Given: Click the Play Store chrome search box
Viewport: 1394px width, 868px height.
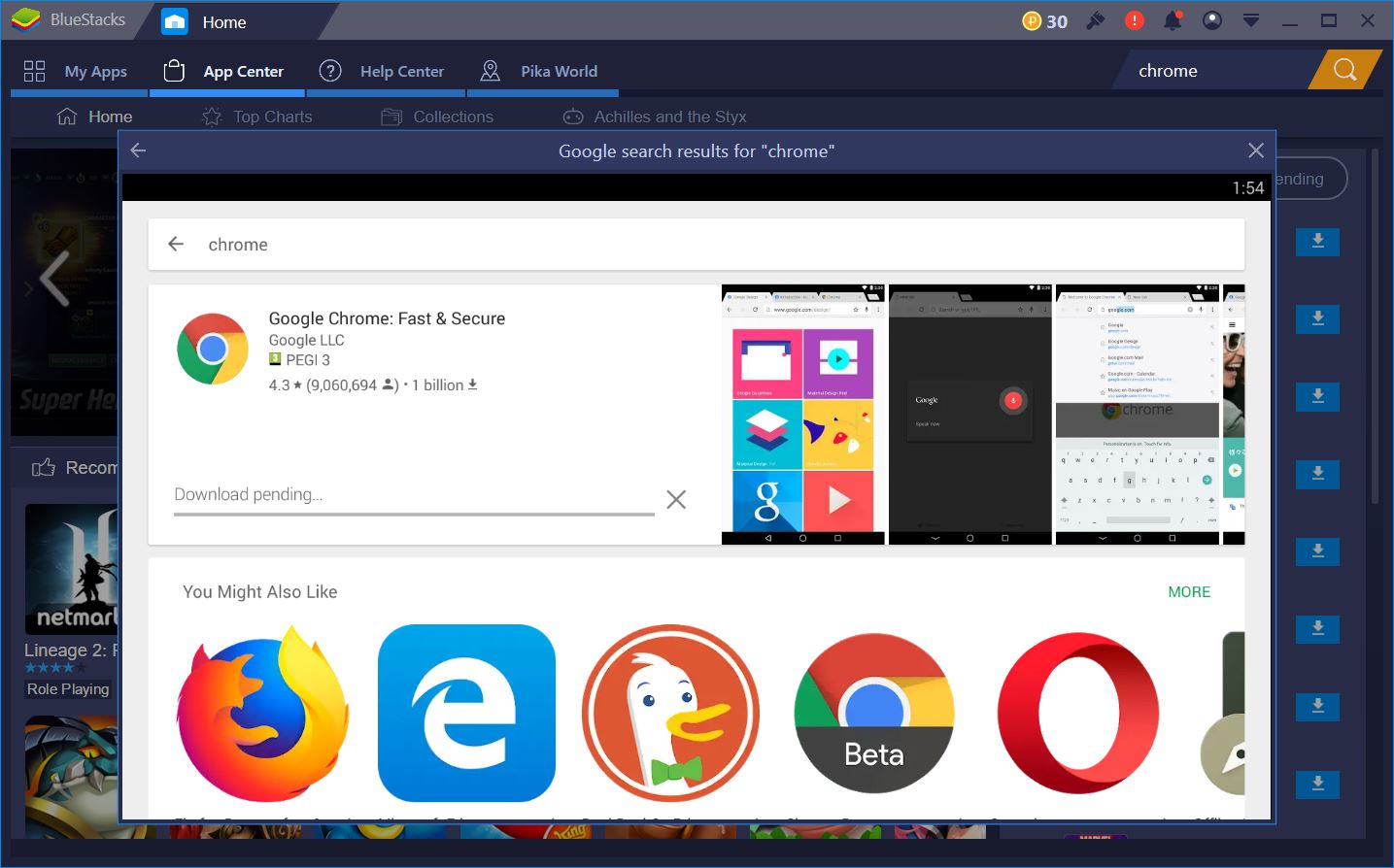Looking at the screenshot, I should [697, 244].
